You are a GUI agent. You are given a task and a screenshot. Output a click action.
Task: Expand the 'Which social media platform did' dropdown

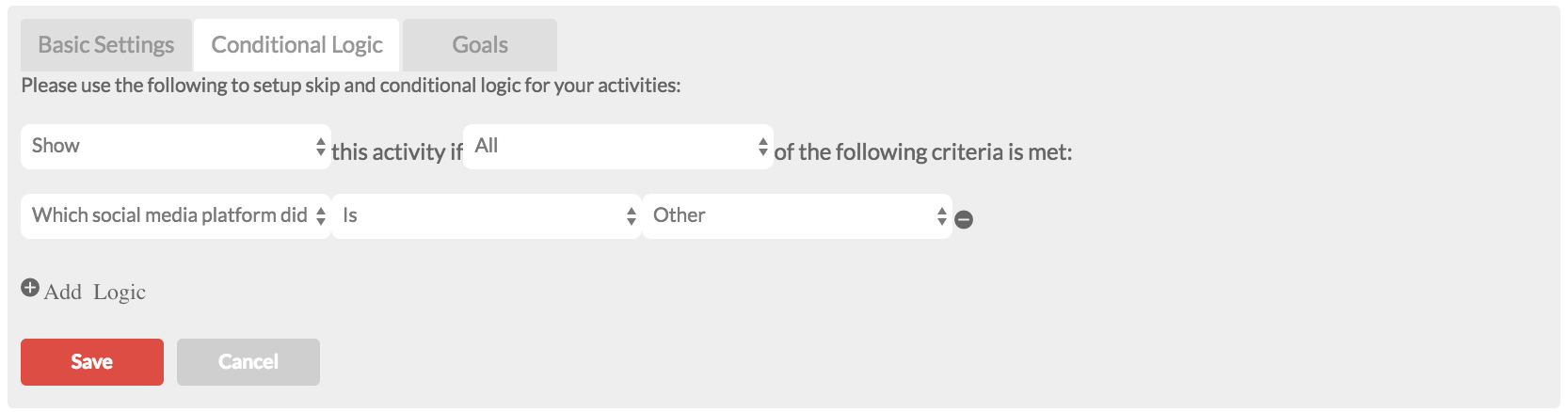point(176,216)
